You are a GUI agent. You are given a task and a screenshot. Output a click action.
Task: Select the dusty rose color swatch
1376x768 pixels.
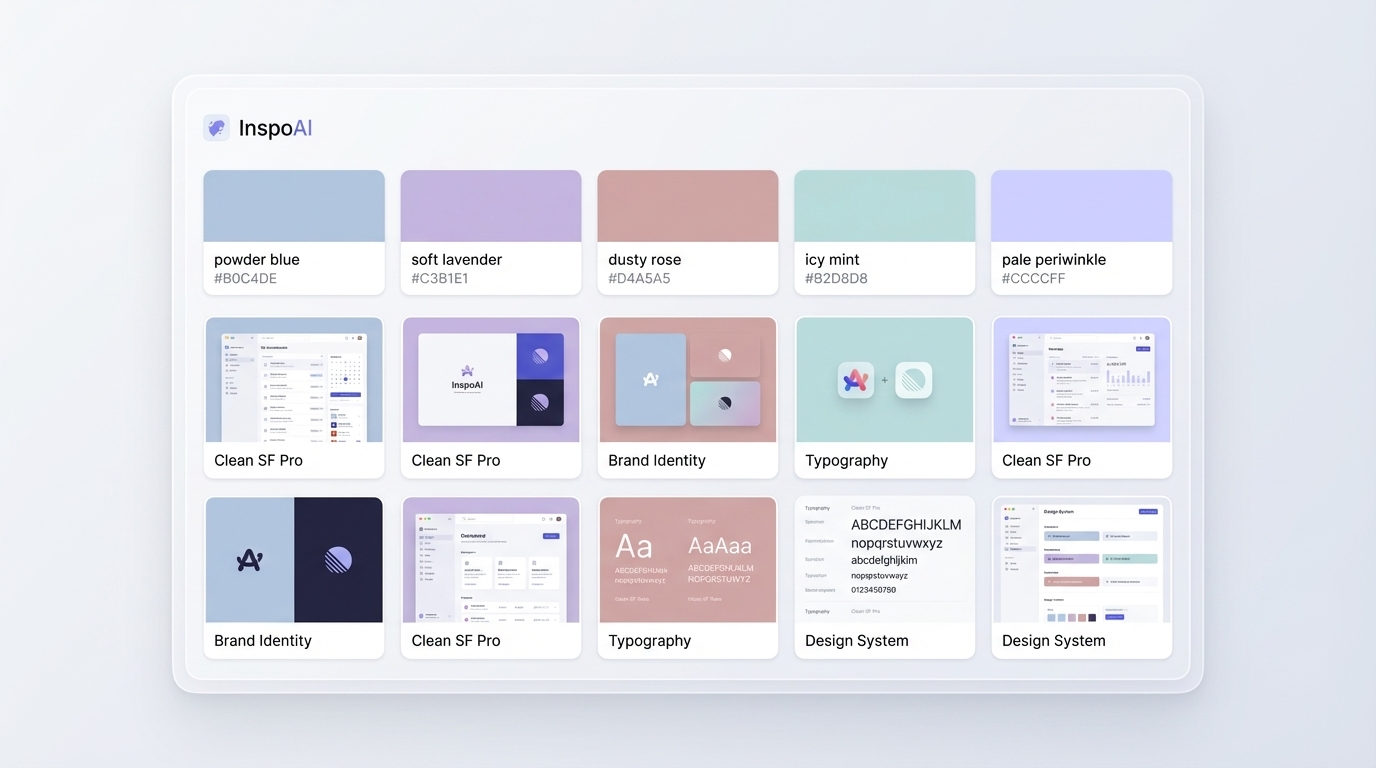pos(687,204)
